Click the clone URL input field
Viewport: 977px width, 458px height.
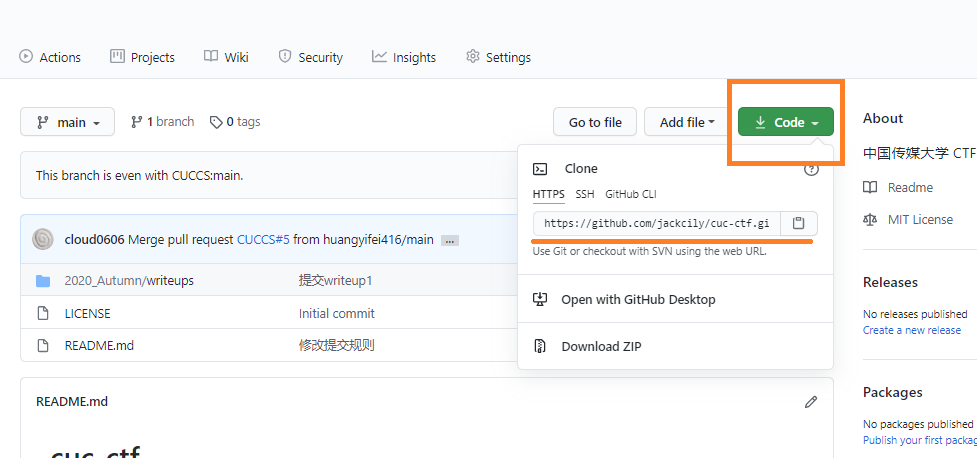(x=656, y=223)
